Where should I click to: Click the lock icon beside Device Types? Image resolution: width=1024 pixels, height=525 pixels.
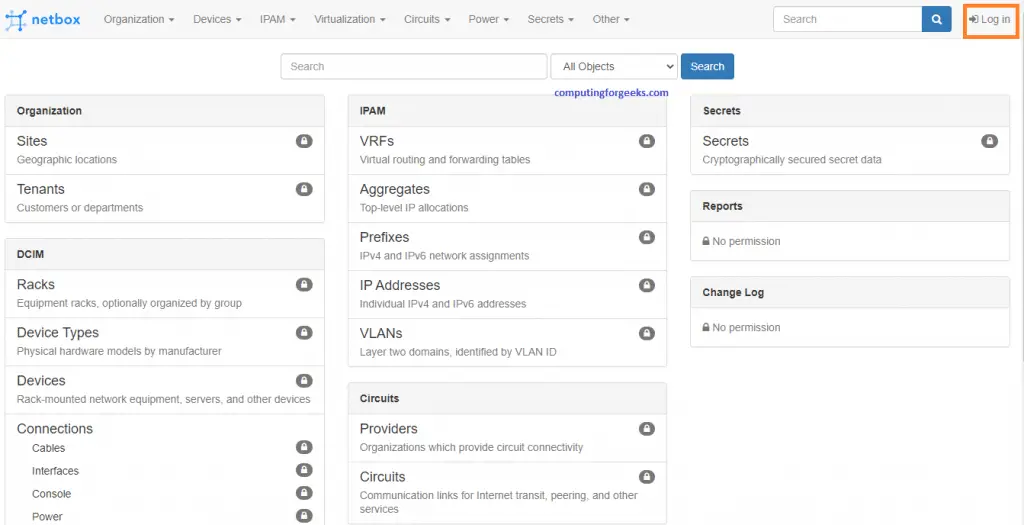click(x=304, y=332)
